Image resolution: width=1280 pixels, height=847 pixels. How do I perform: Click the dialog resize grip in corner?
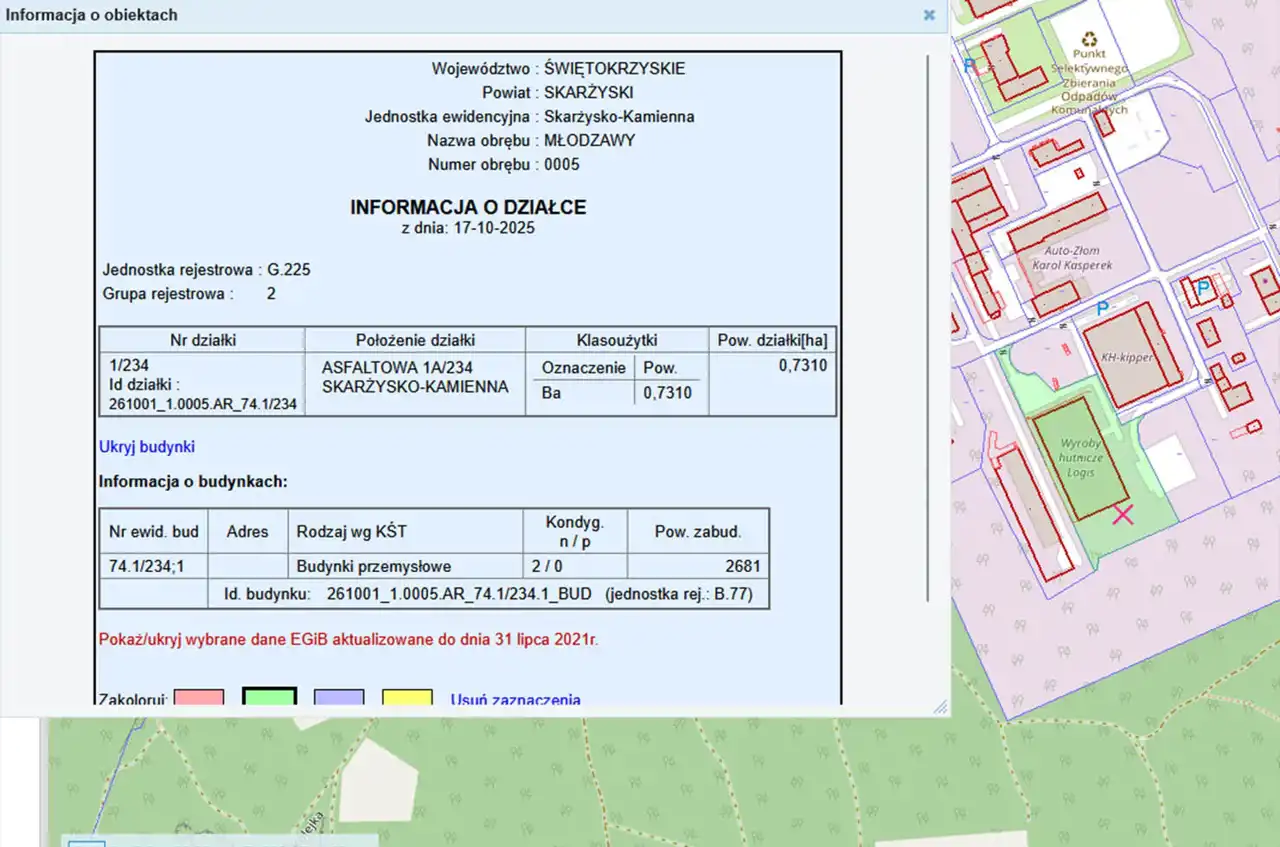(940, 707)
